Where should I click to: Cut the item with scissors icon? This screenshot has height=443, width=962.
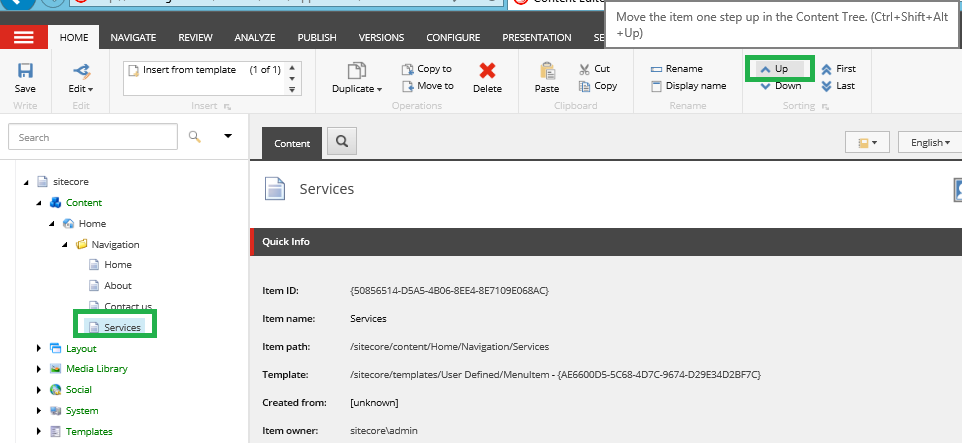(x=595, y=69)
